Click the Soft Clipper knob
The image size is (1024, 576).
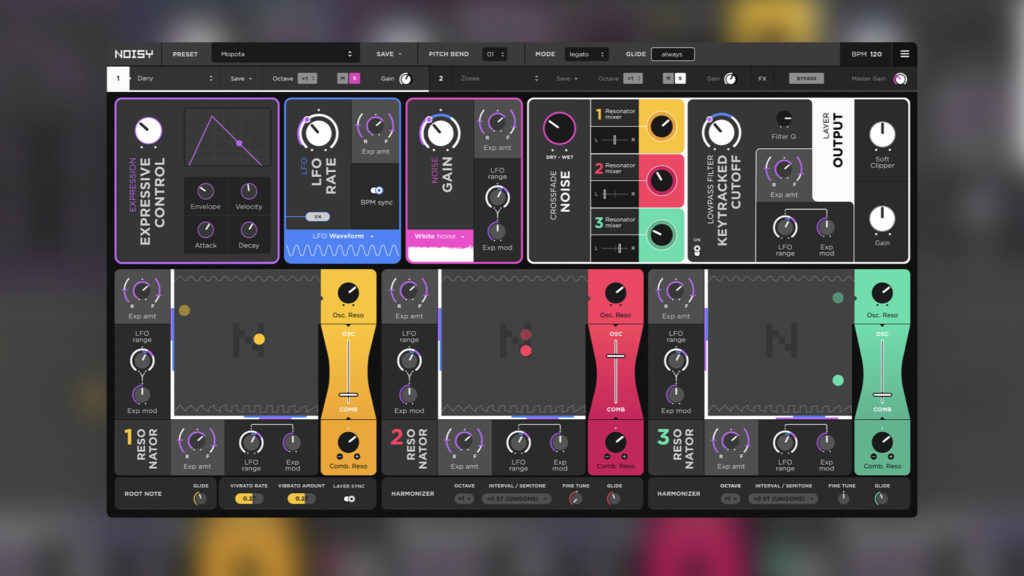[x=882, y=135]
